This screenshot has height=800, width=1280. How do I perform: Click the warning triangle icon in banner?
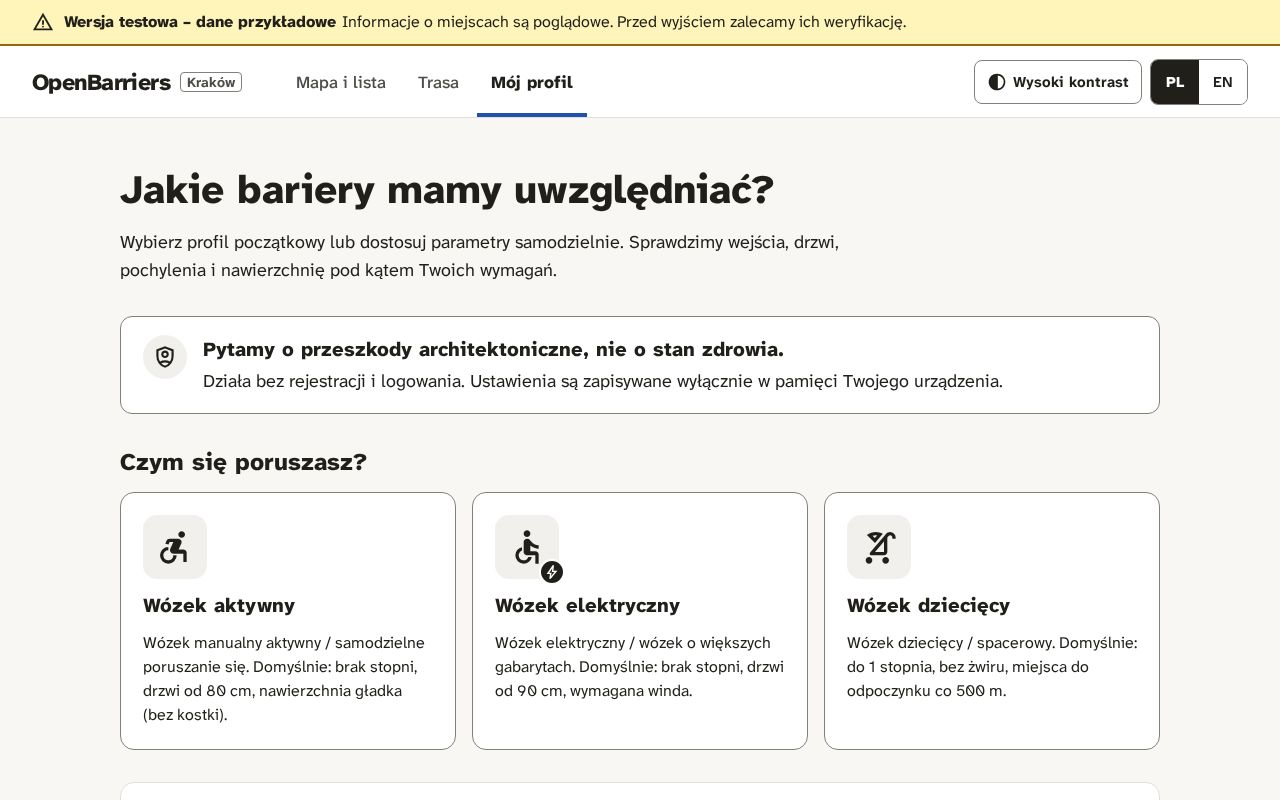43,22
